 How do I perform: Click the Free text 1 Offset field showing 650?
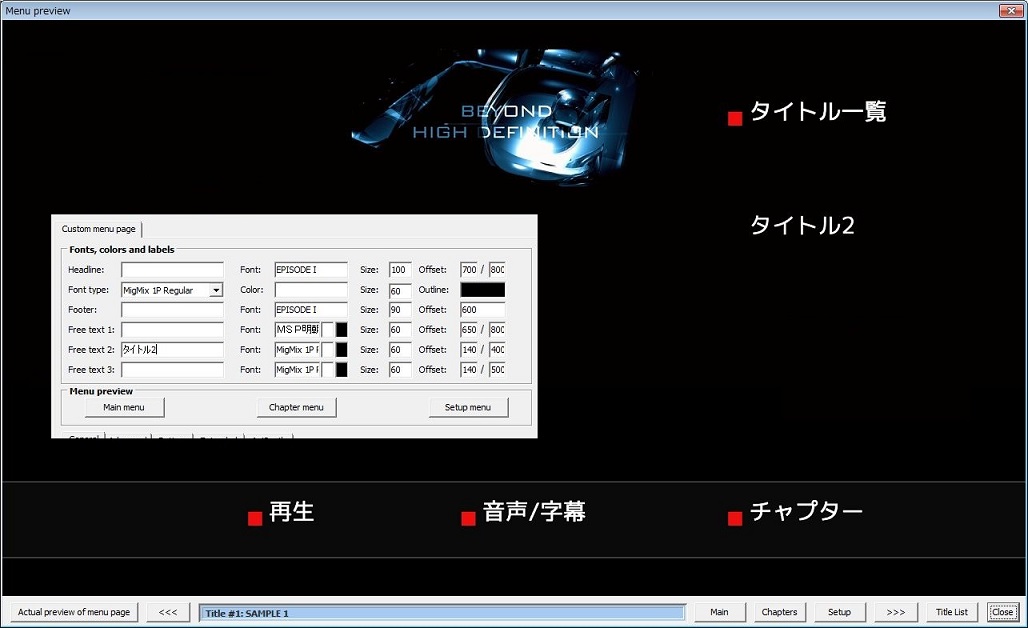click(469, 330)
